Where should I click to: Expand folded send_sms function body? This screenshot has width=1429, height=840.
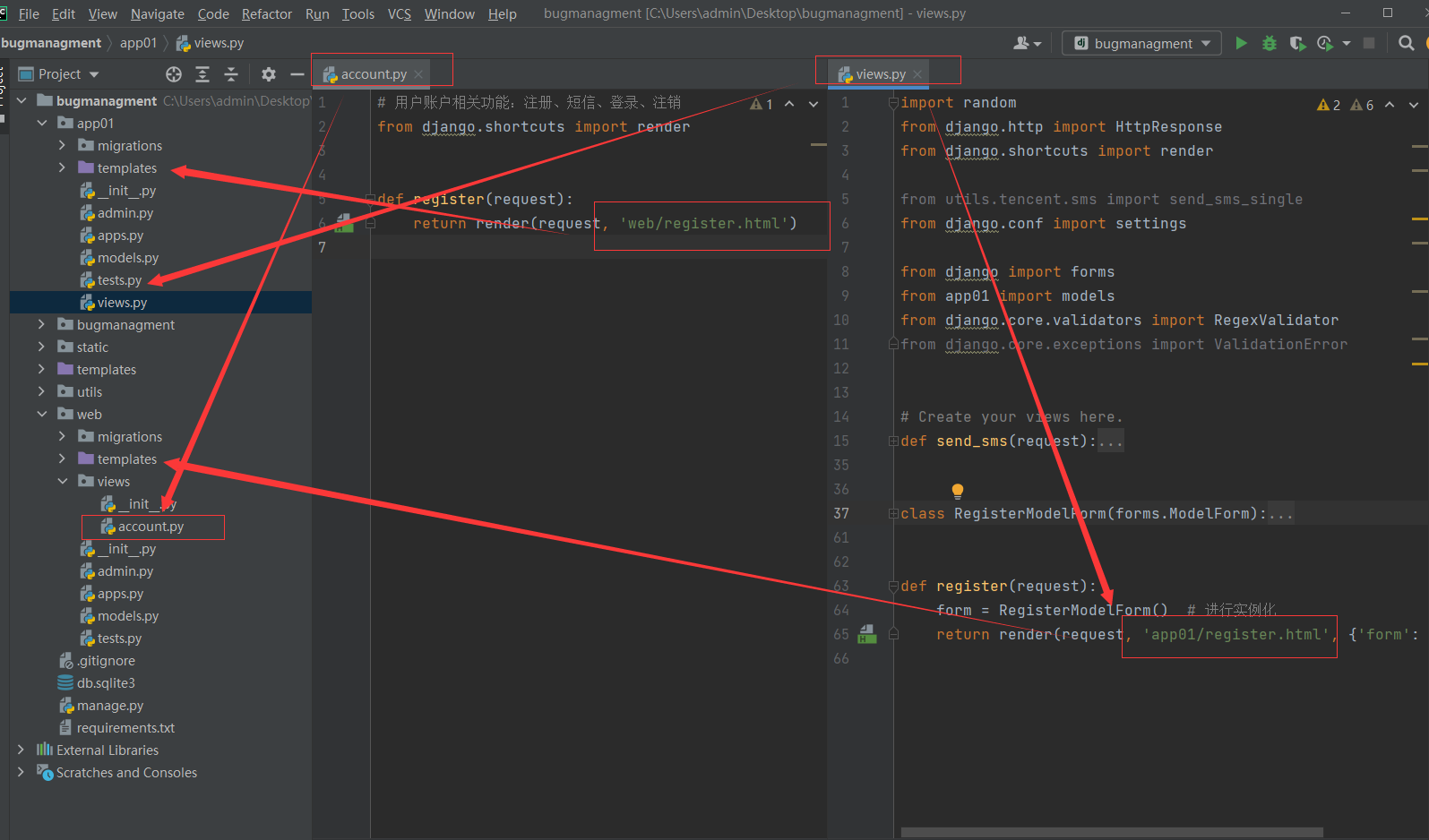click(1110, 441)
